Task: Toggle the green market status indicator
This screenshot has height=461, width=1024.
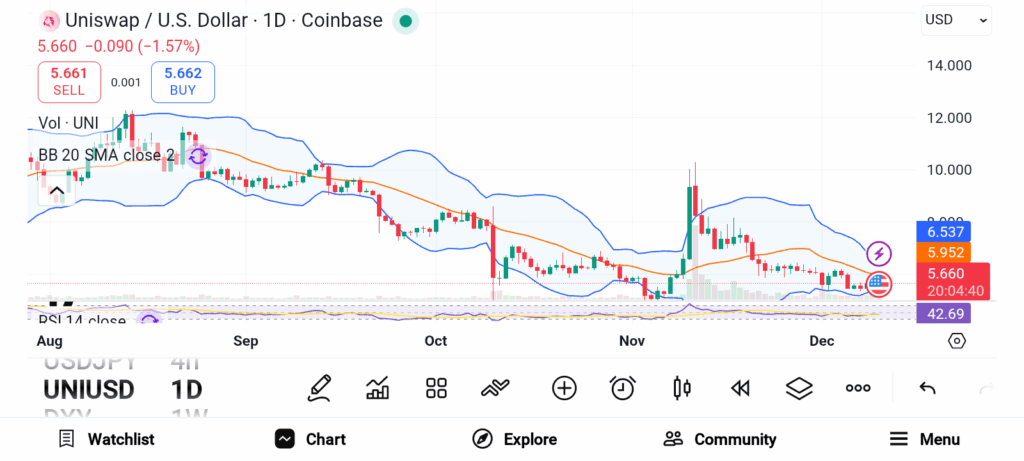Action: click(404, 21)
